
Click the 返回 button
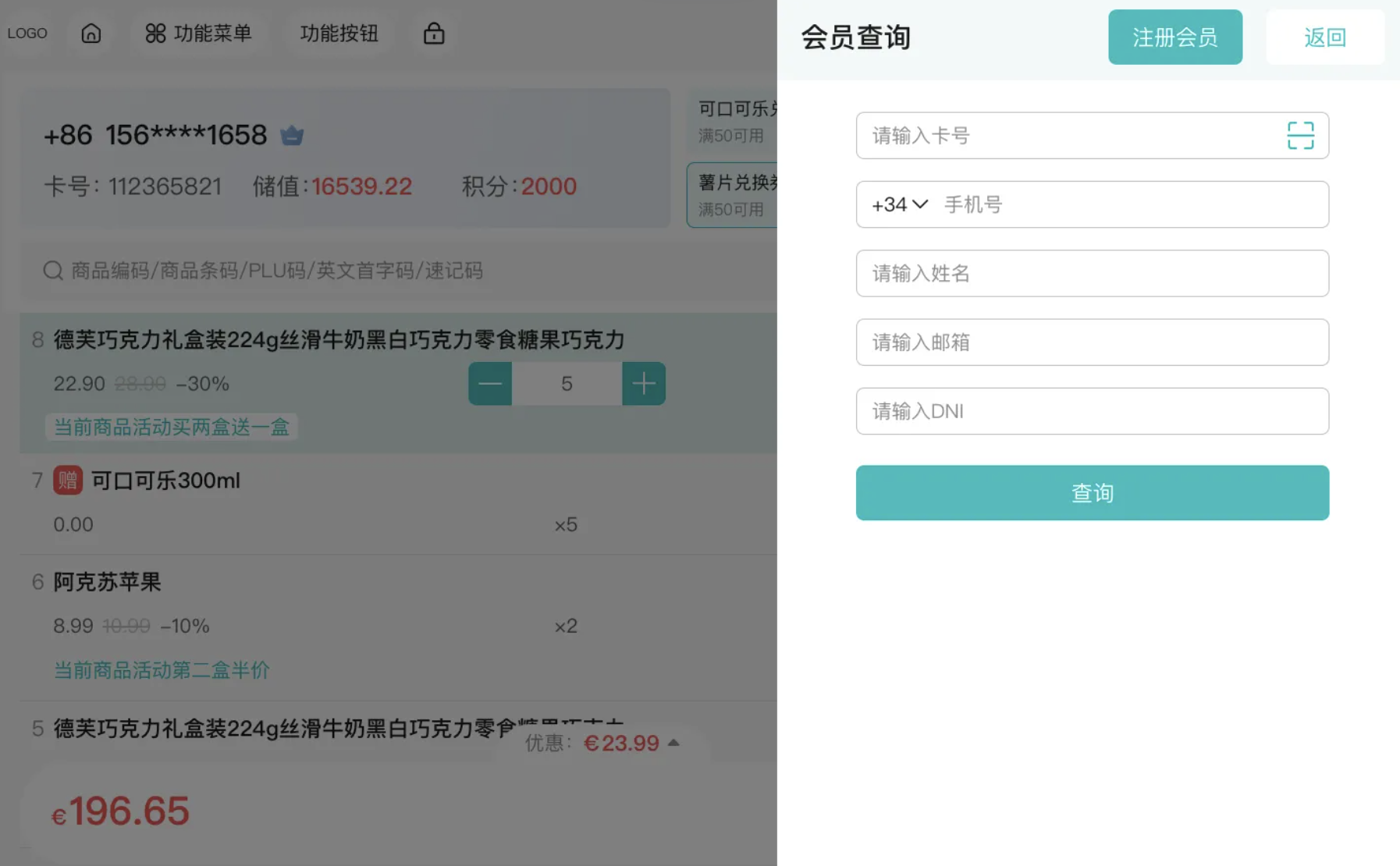[1324, 37]
